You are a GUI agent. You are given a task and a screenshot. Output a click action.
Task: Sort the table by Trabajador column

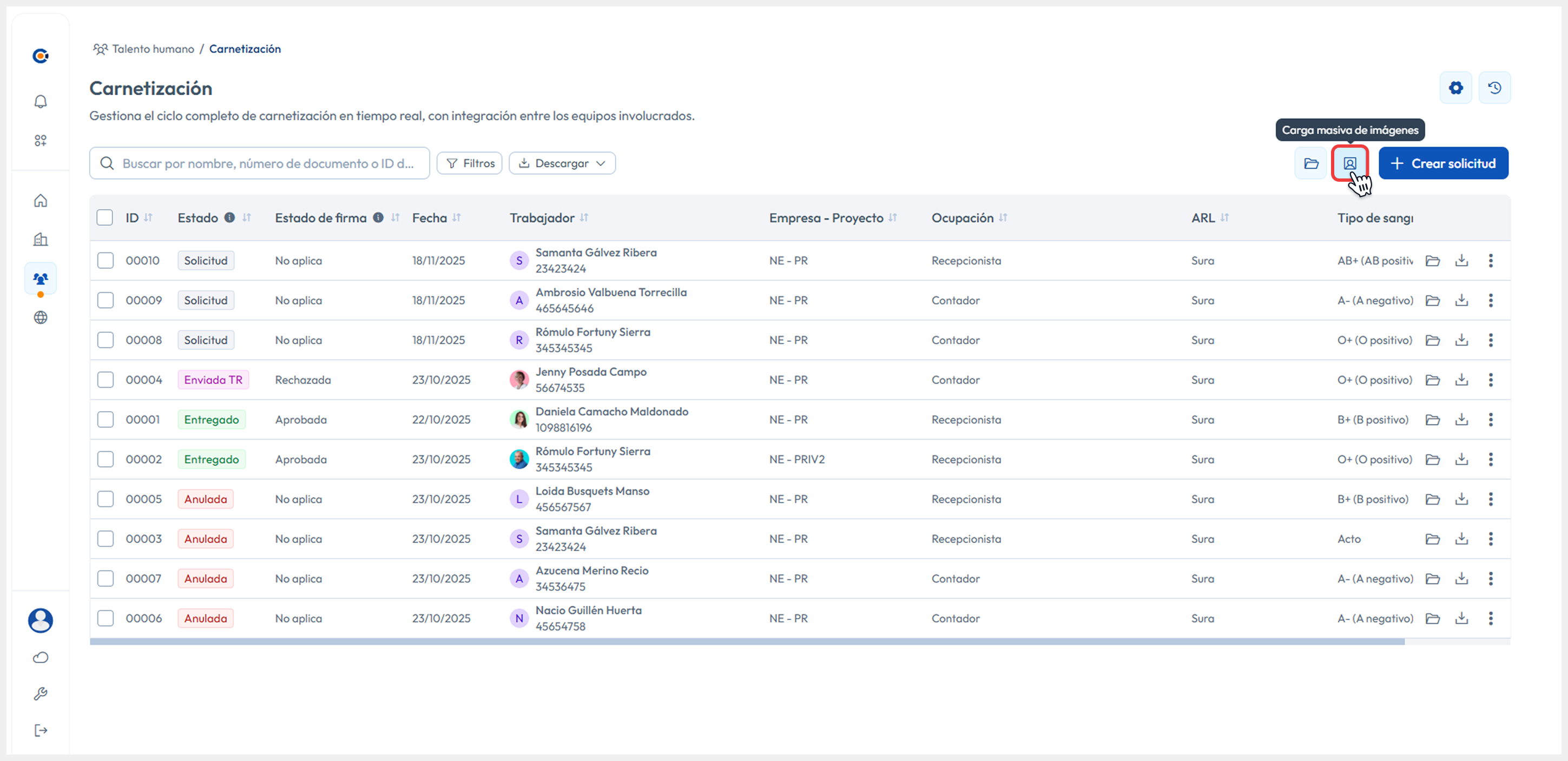[x=584, y=217]
